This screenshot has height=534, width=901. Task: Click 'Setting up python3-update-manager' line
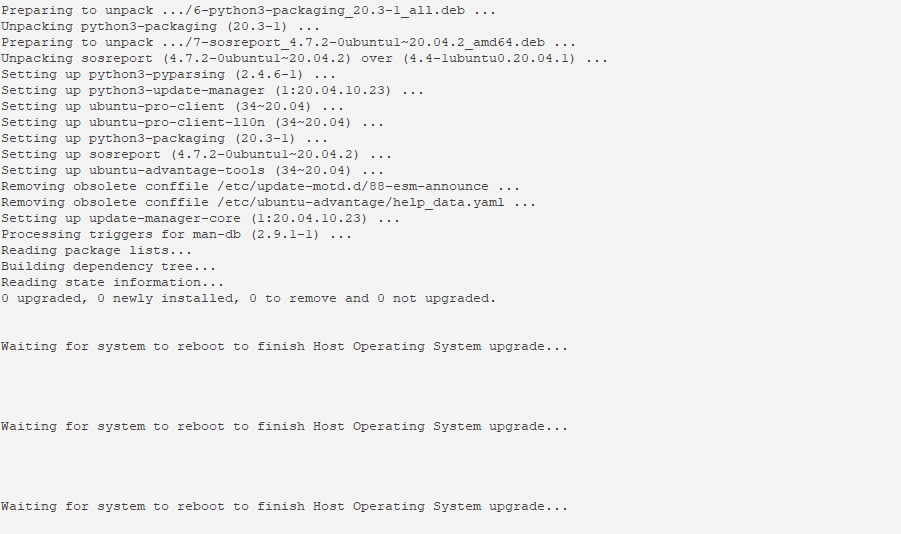[213, 91]
